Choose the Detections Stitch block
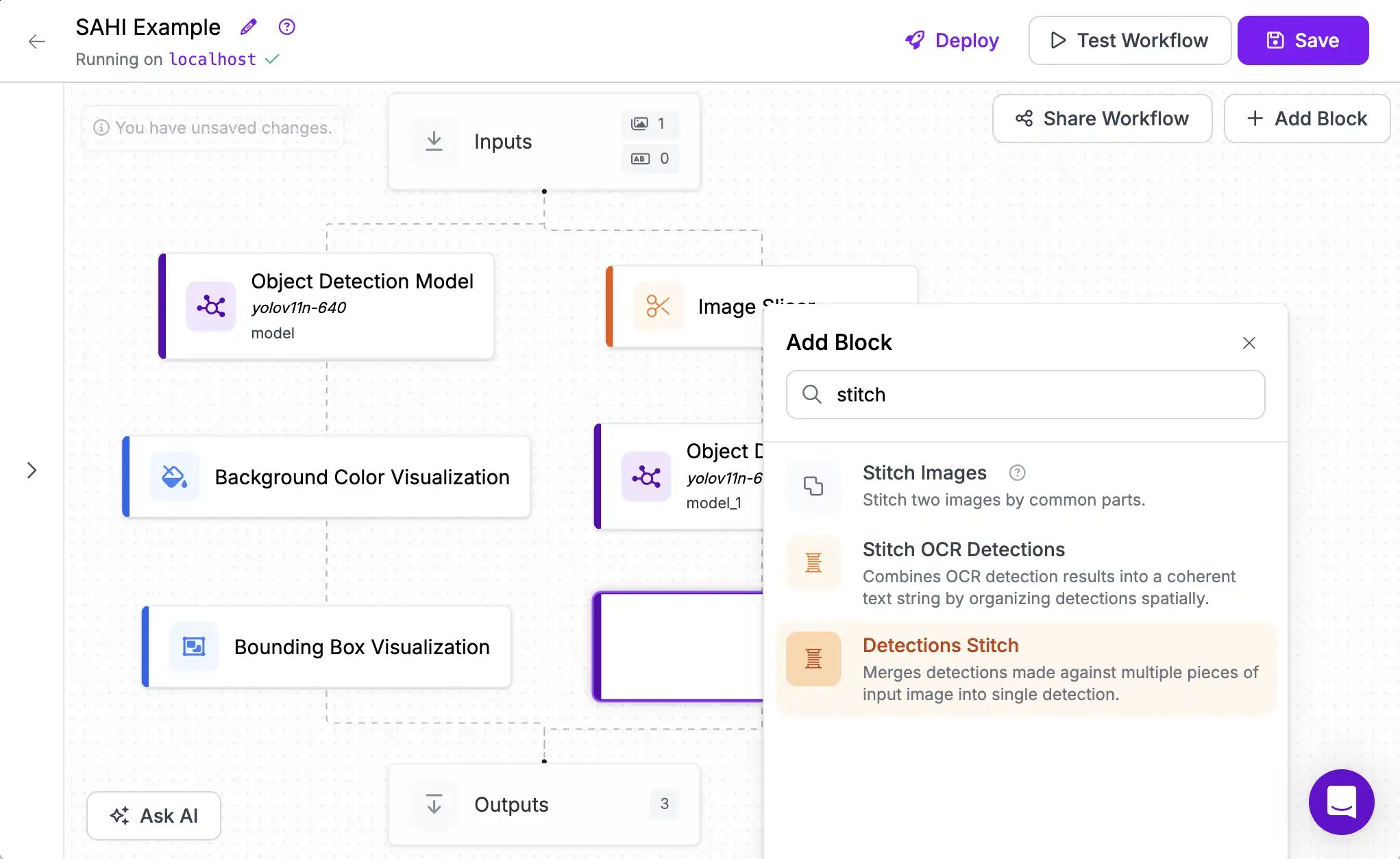The image size is (1400, 859). click(x=1025, y=669)
